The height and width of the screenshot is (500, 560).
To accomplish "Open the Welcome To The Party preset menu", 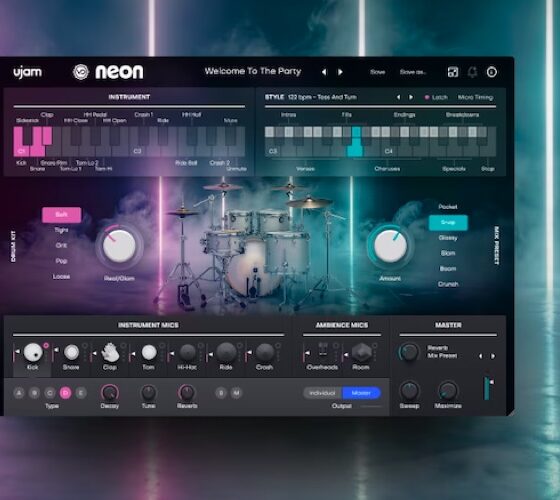I will click(253, 71).
